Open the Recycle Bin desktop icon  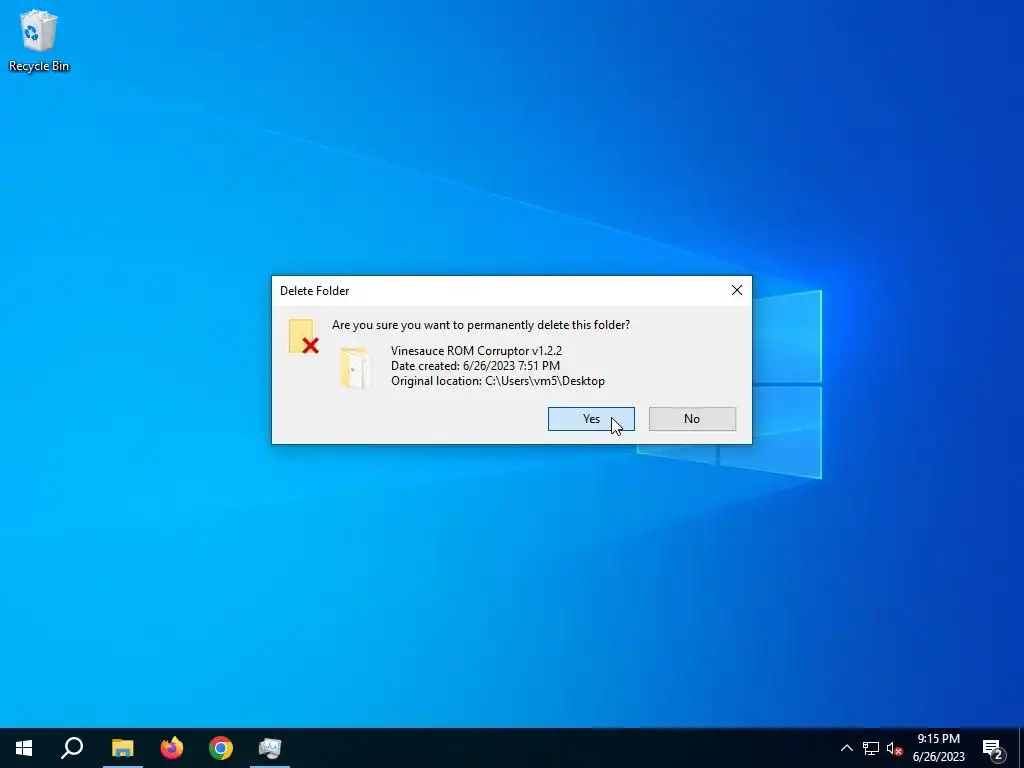click(x=39, y=40)
